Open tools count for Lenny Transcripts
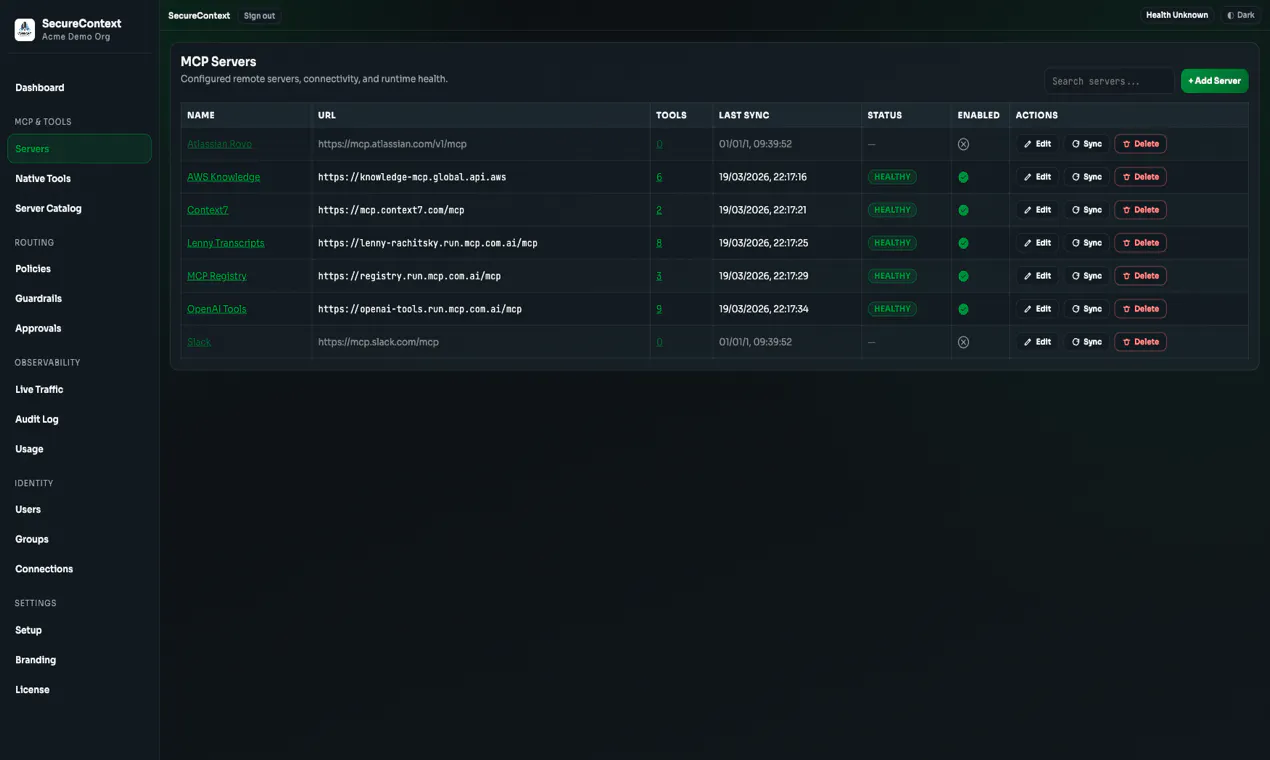The height and width of the screenshot is (760, 1270). click(659, 243)
